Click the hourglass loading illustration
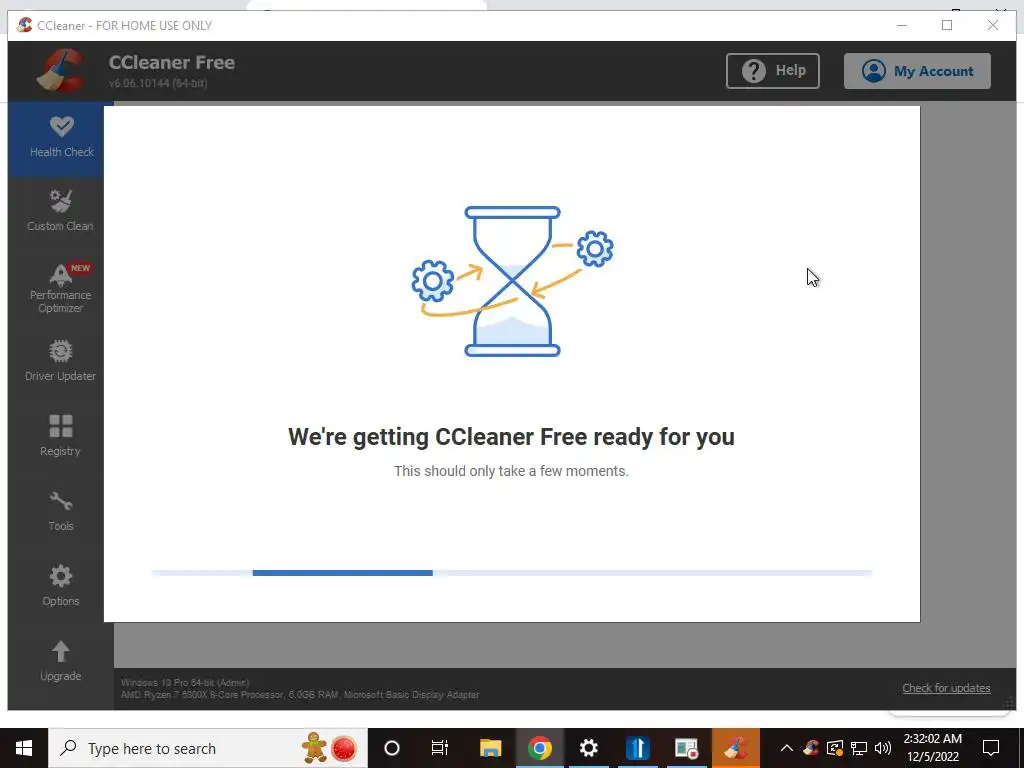1024x768 pixels. pos(513,281)
